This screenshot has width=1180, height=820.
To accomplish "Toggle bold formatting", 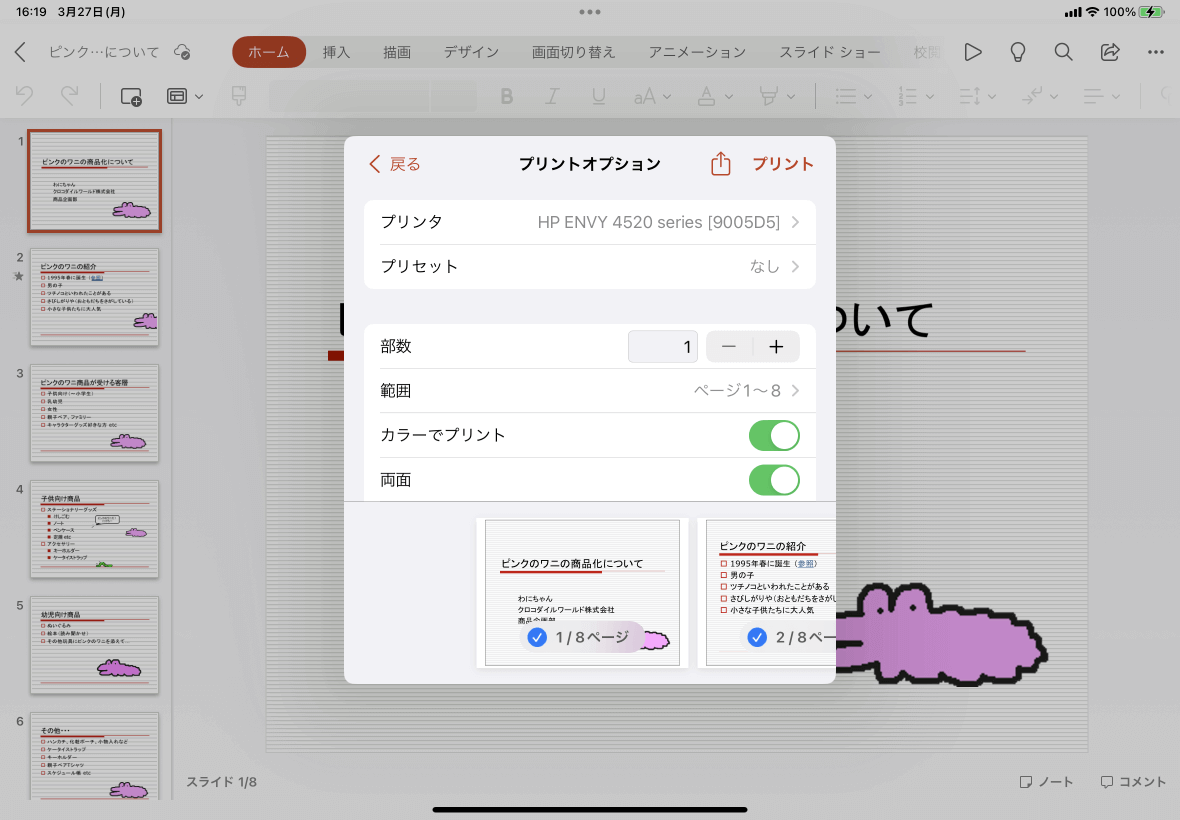I will 506,96.
